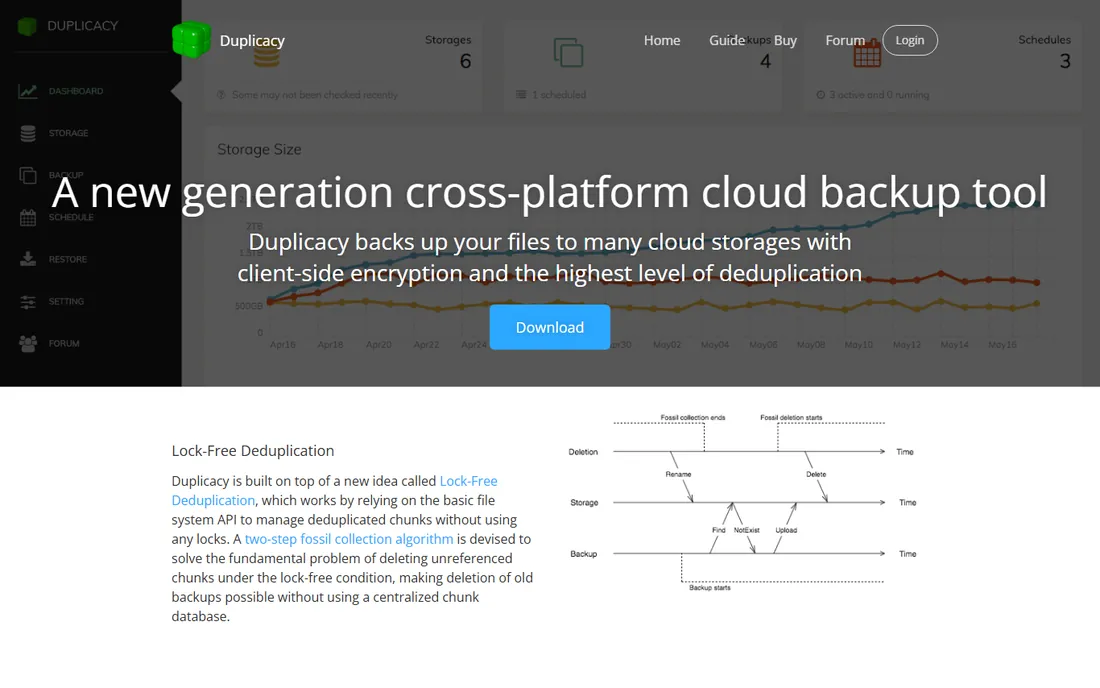The width and height of the screenshot is (1100, 688).
Task: Click the small green cube beside DUPLICACY in the sidebar
Action: [x=27, y=27]
